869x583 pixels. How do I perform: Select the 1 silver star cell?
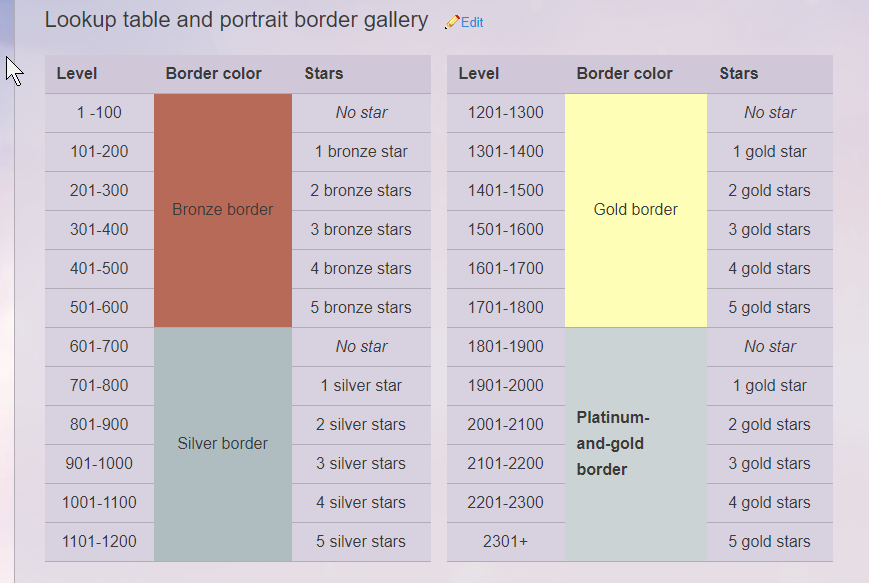click(361, 386)
